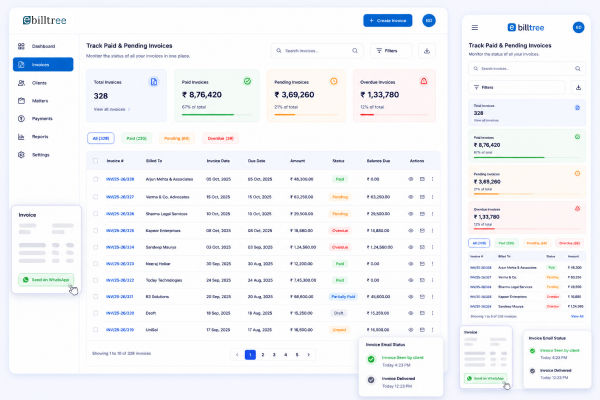This screenshot has height=400, width=600.
Task: Open Clients in the sidebar
Action: [43, 83]
